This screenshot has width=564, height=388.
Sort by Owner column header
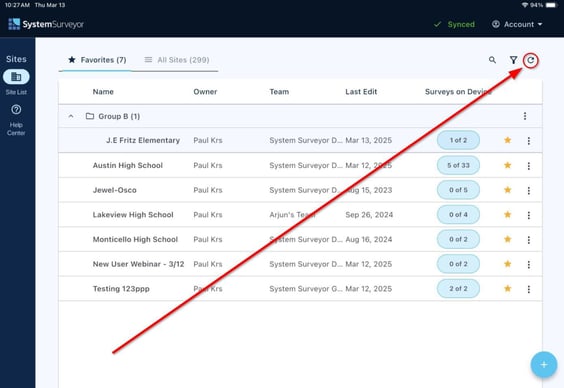[x=205, y=92]
